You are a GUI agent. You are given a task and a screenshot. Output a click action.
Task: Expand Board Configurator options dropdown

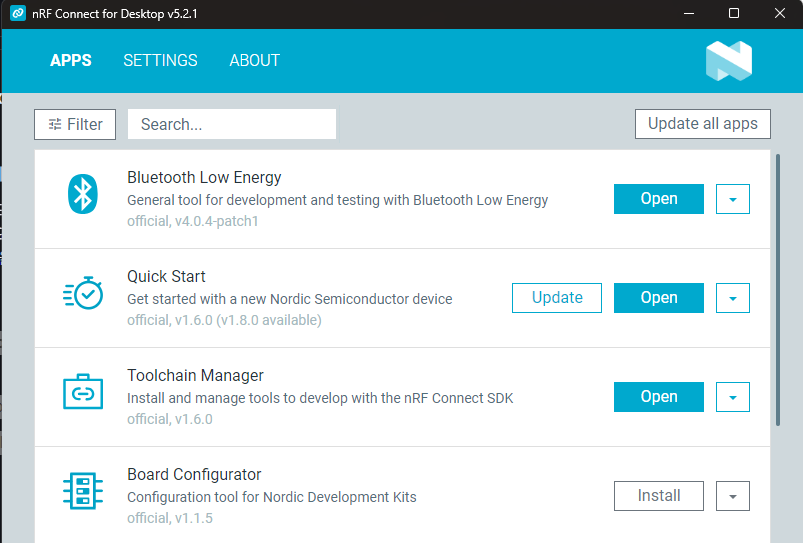tap(733, 495)
